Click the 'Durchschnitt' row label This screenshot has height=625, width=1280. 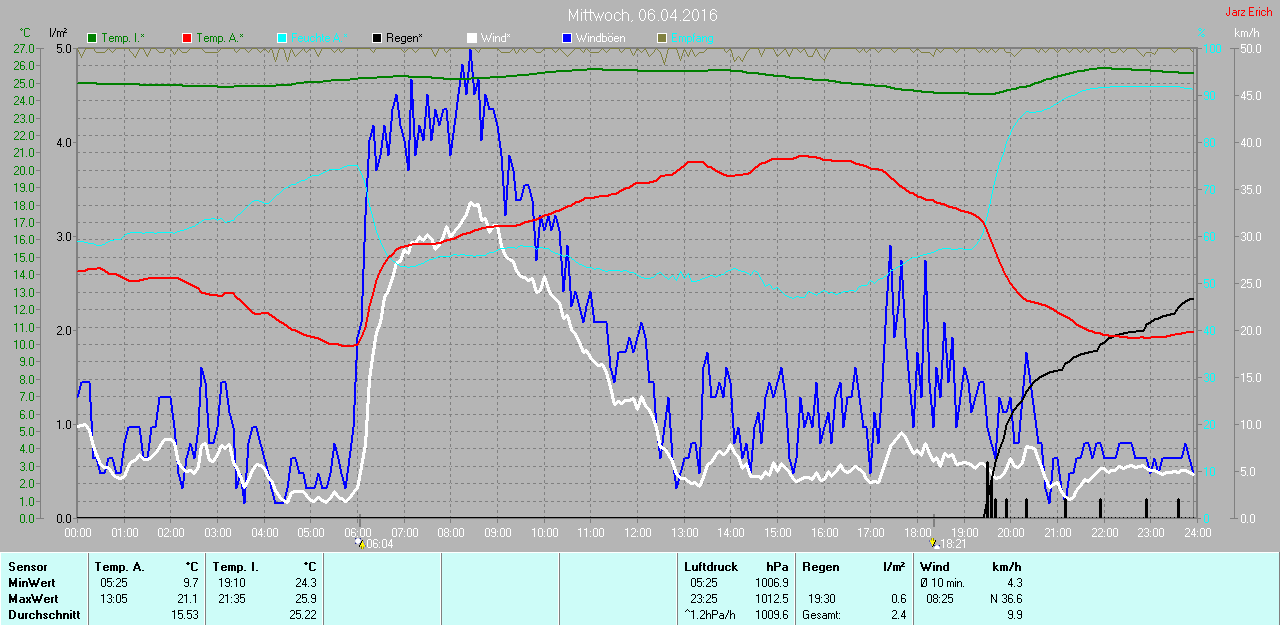coord(44,615)
